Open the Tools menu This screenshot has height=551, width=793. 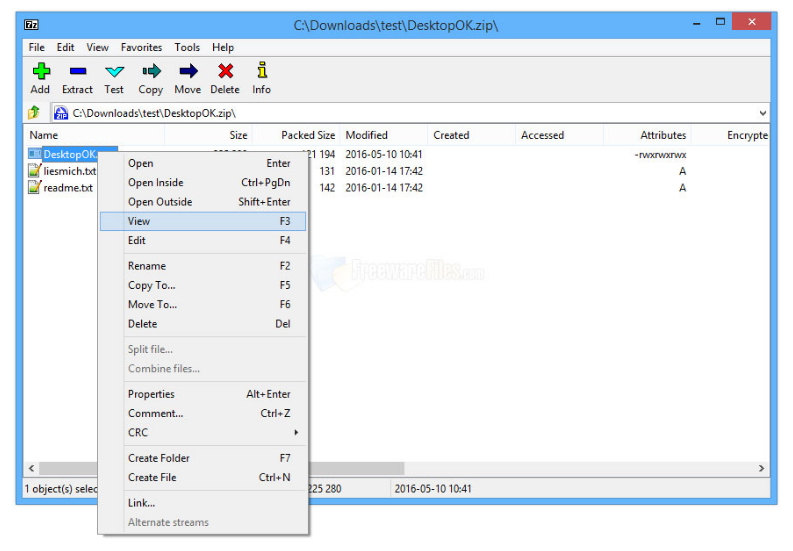(187, 48)
